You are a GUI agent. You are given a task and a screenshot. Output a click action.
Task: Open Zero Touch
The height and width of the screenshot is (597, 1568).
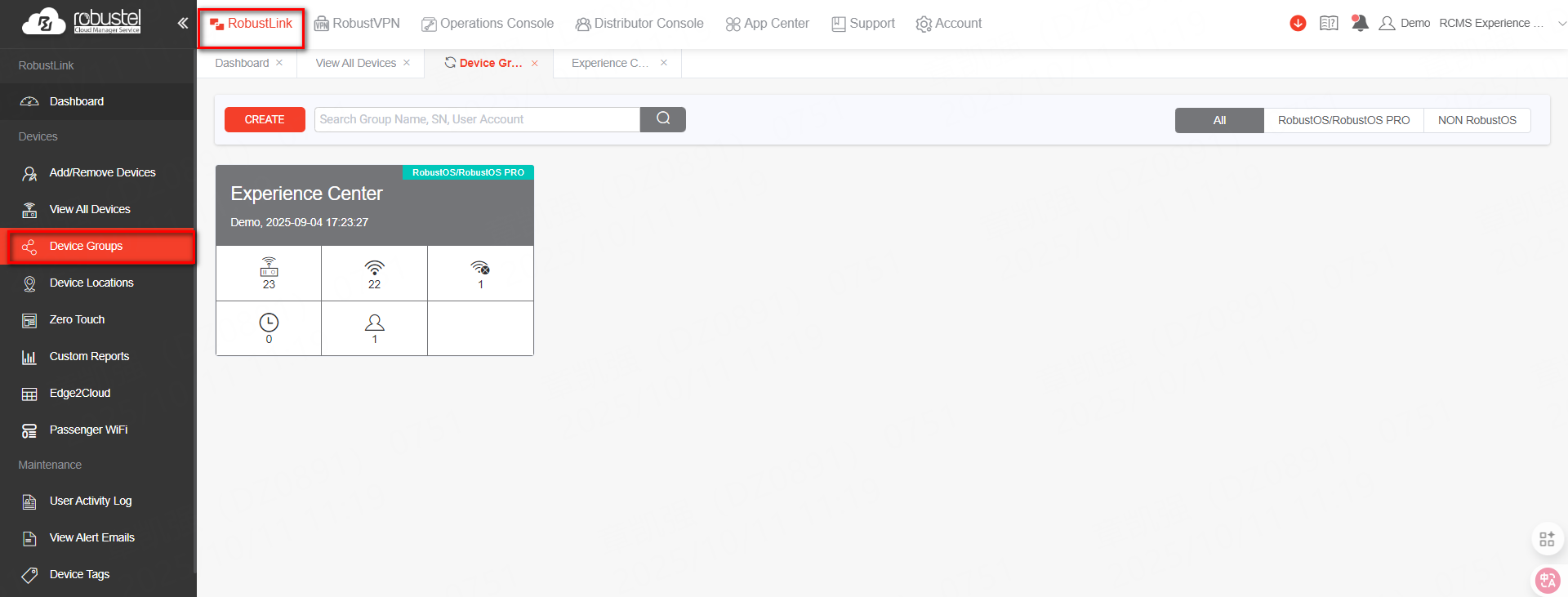tap(97, 319)
